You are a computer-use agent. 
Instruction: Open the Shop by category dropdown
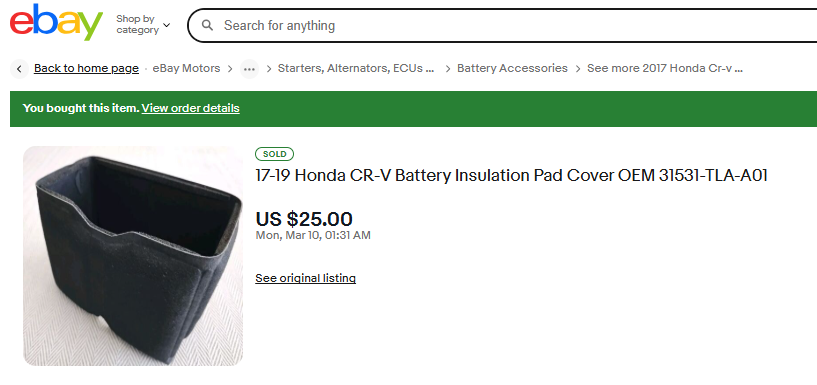tap(143, 24)
